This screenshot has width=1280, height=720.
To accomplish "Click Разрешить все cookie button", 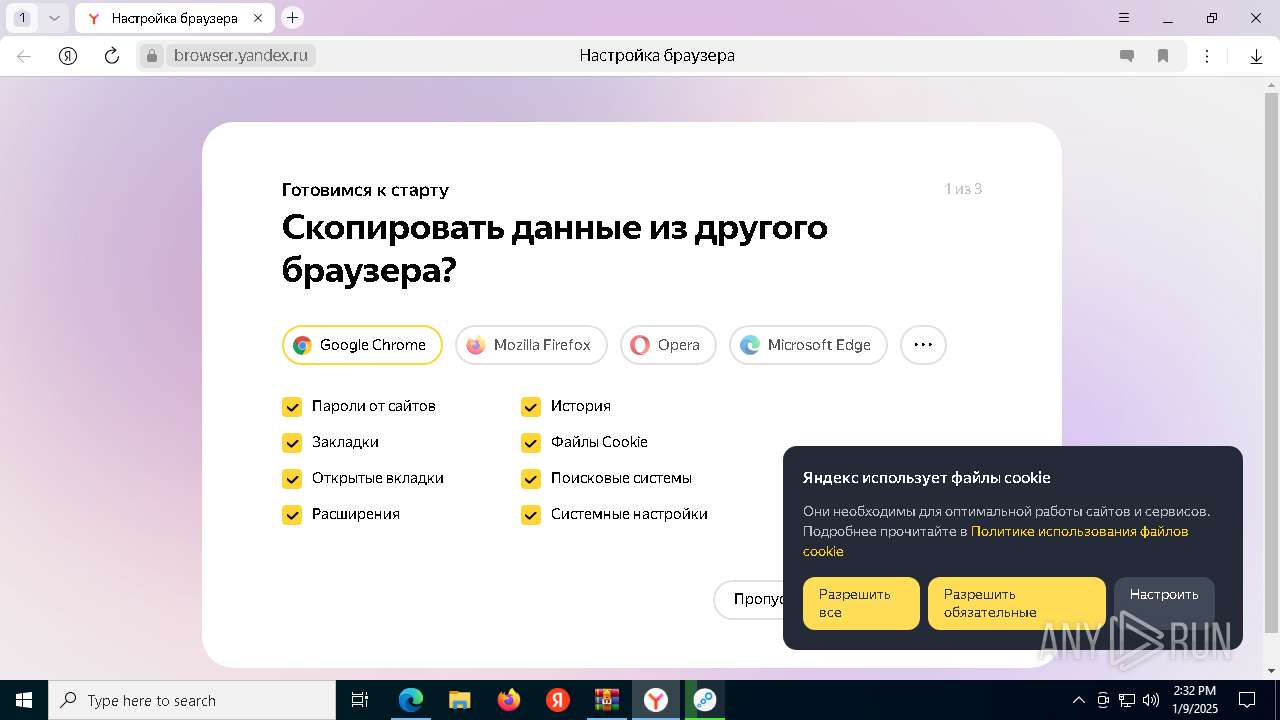I will (861, 603).
